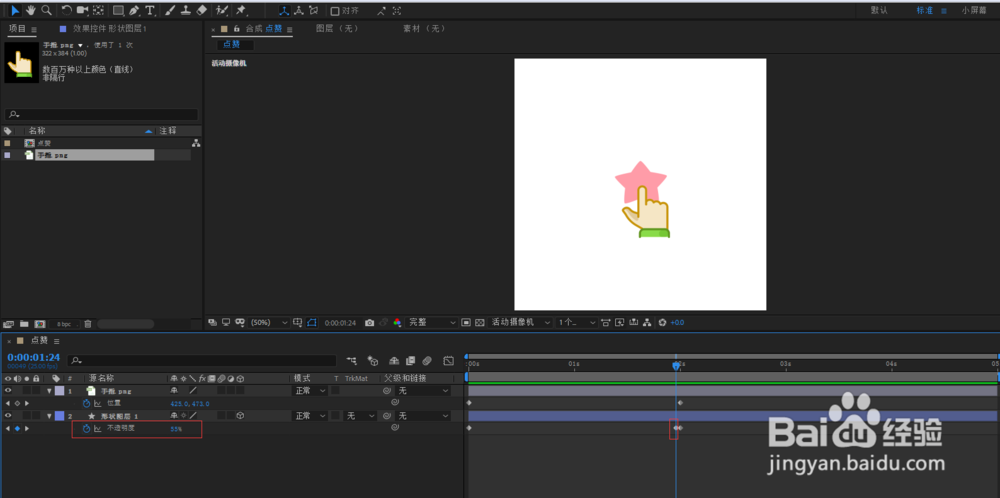Enable world axis mode

pos(298,10)
